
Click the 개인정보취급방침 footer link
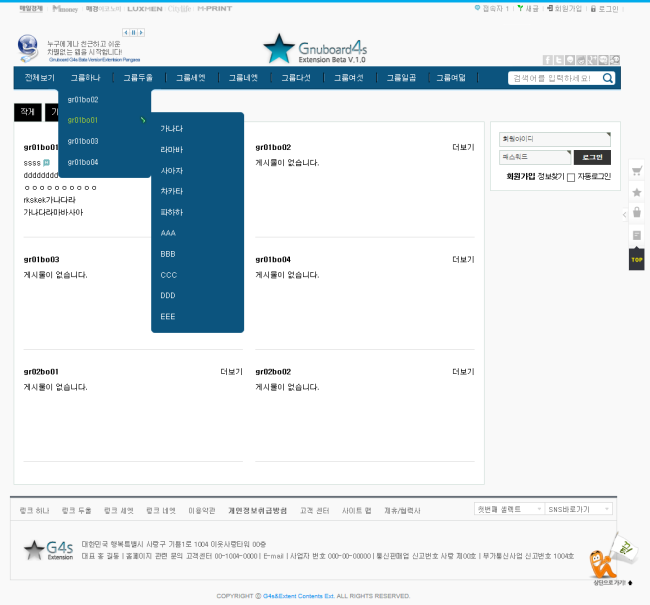click(x=257, y=510)
